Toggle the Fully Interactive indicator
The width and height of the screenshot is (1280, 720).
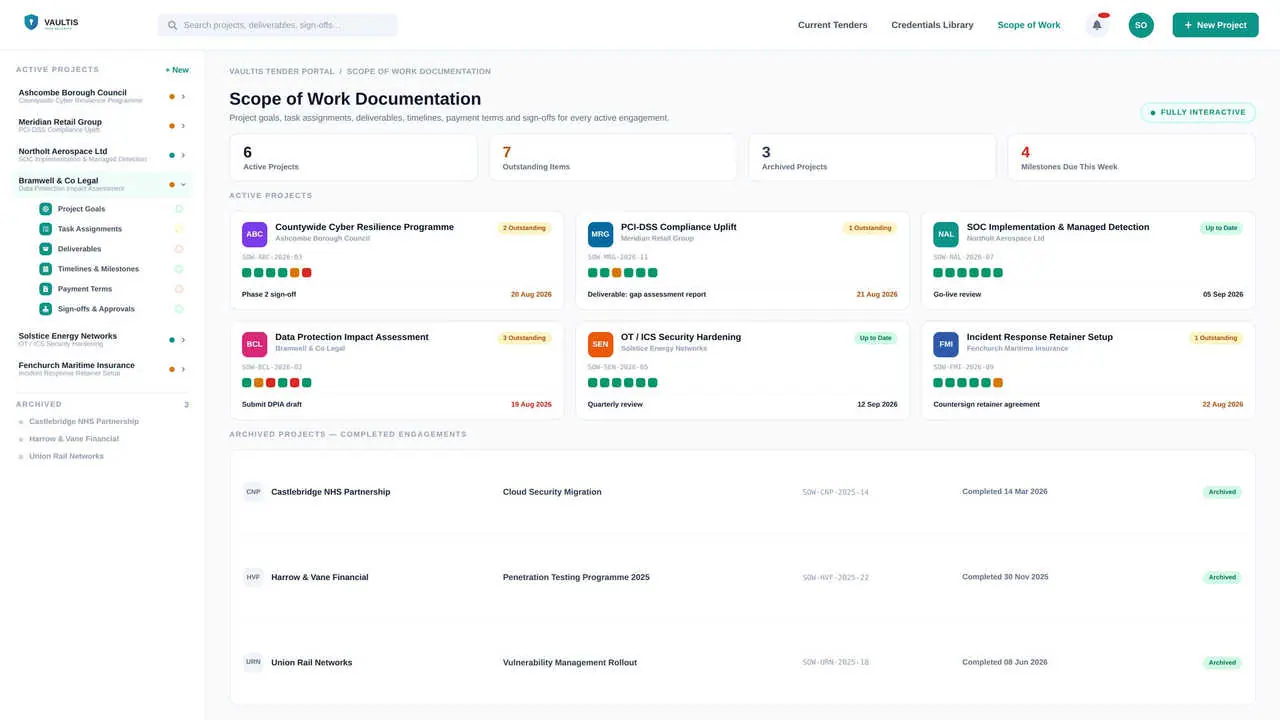pyautogui.click(x=1198, y=112)
